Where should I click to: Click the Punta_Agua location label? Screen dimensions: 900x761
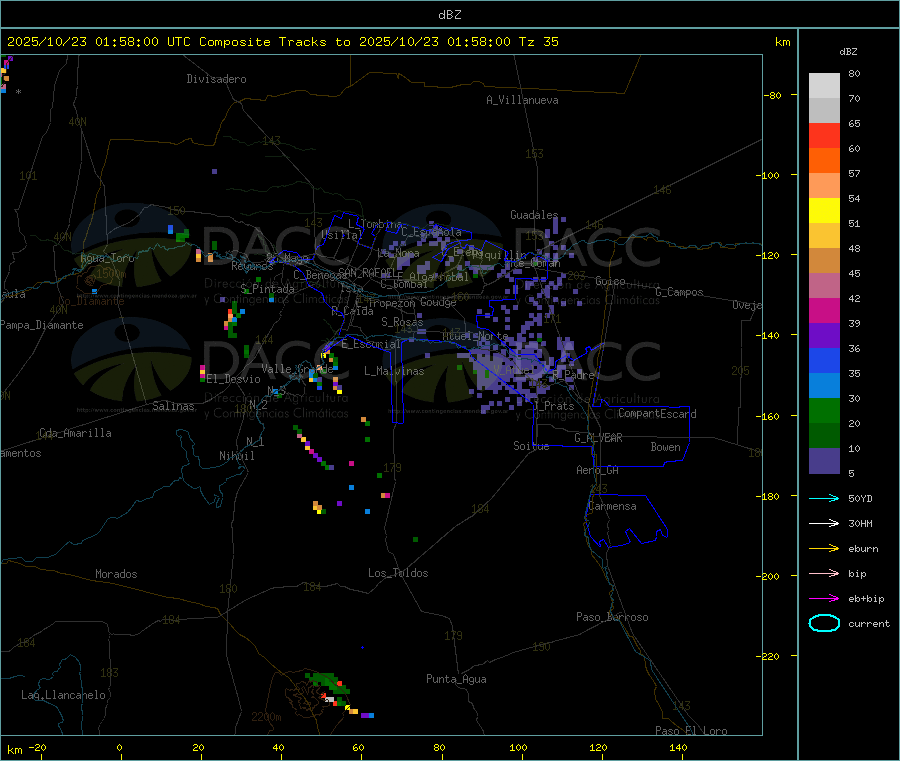tap(456, 679)
